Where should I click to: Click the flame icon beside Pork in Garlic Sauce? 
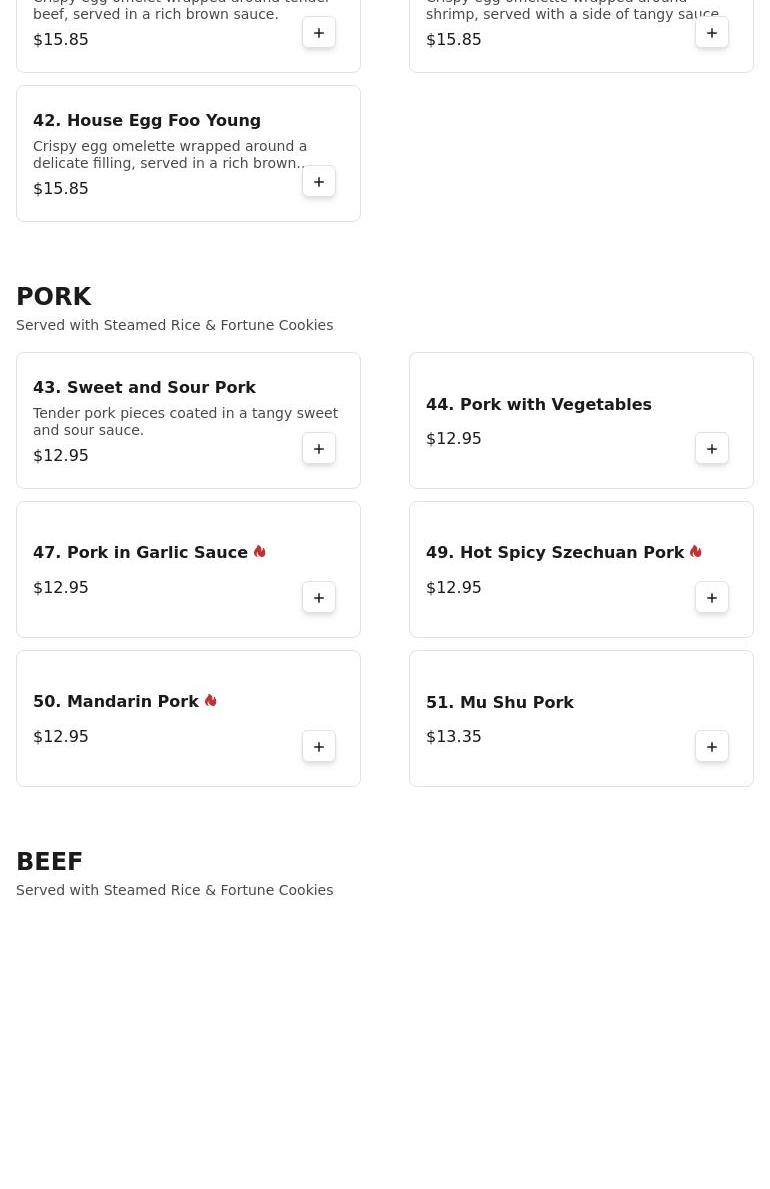[x=259, y=551]
